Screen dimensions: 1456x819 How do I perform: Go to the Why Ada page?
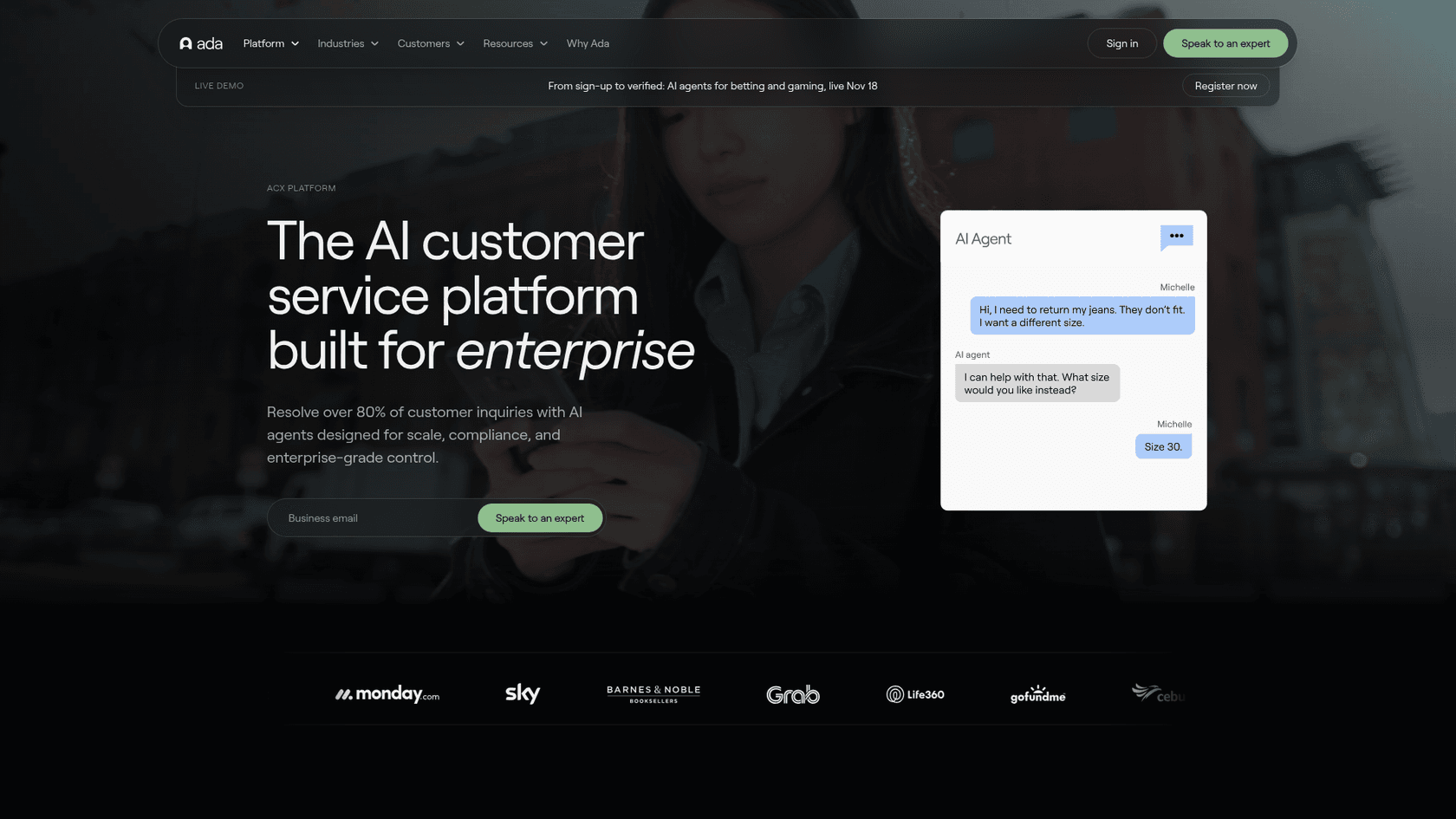588,43
